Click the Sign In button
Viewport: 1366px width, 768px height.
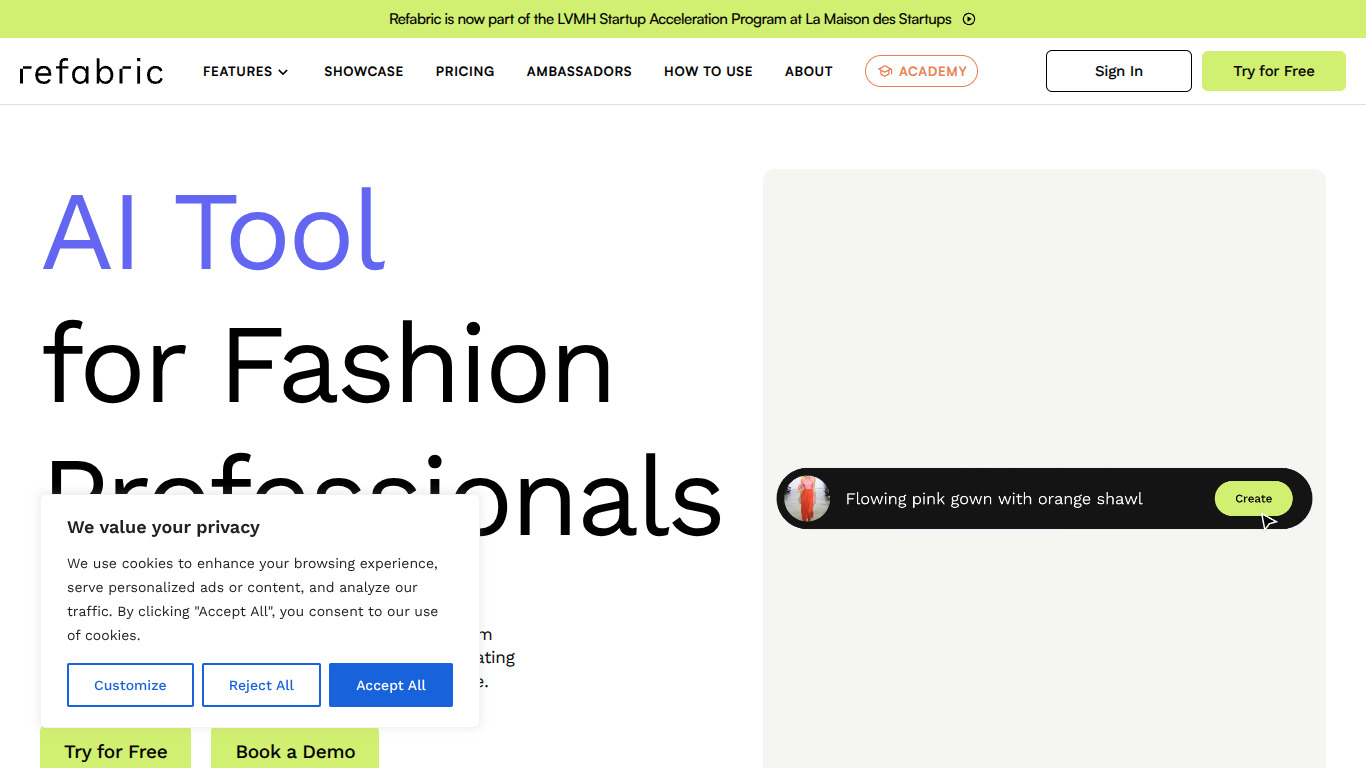[1119, 71]
